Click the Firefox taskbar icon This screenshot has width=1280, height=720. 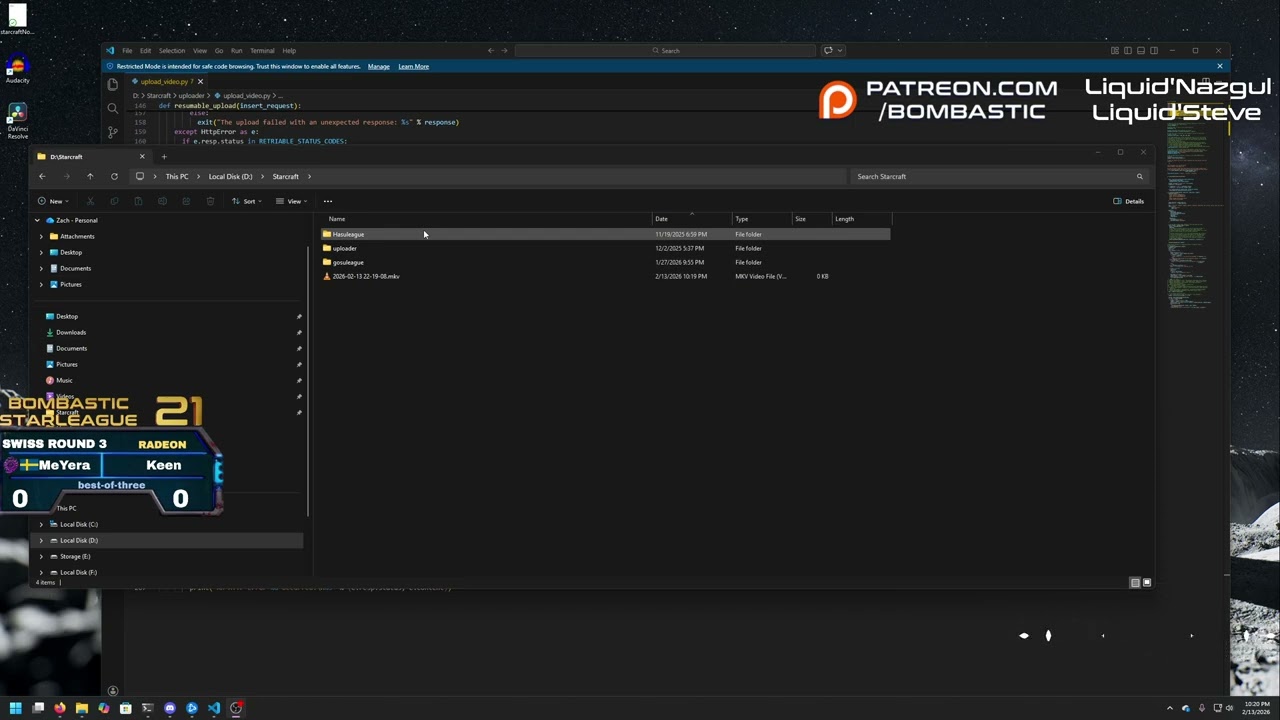[x=59, y=708]
